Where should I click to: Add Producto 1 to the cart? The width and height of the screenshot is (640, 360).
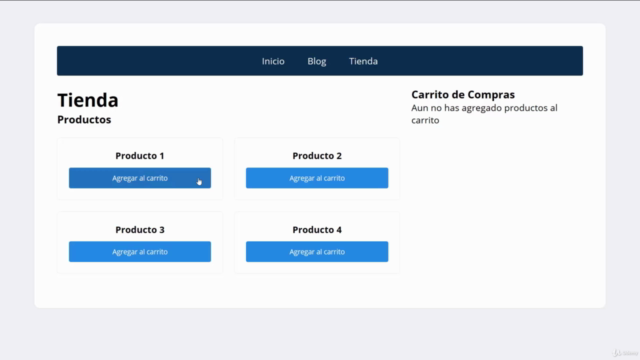point(140,178)
